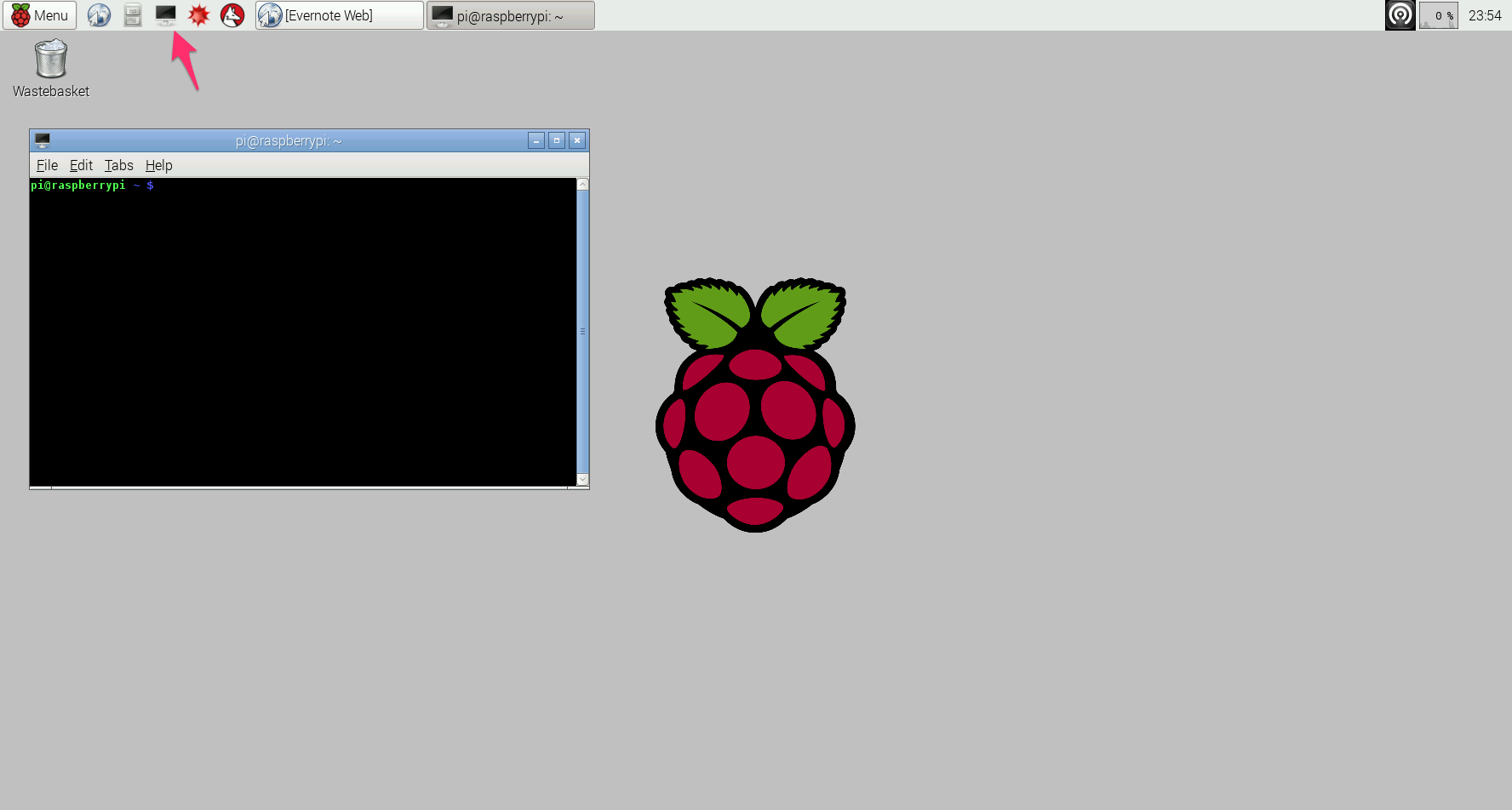Screen dimensions: 1512x810
Task: Click the terminal window title bar icon
Action: [43, 140]
